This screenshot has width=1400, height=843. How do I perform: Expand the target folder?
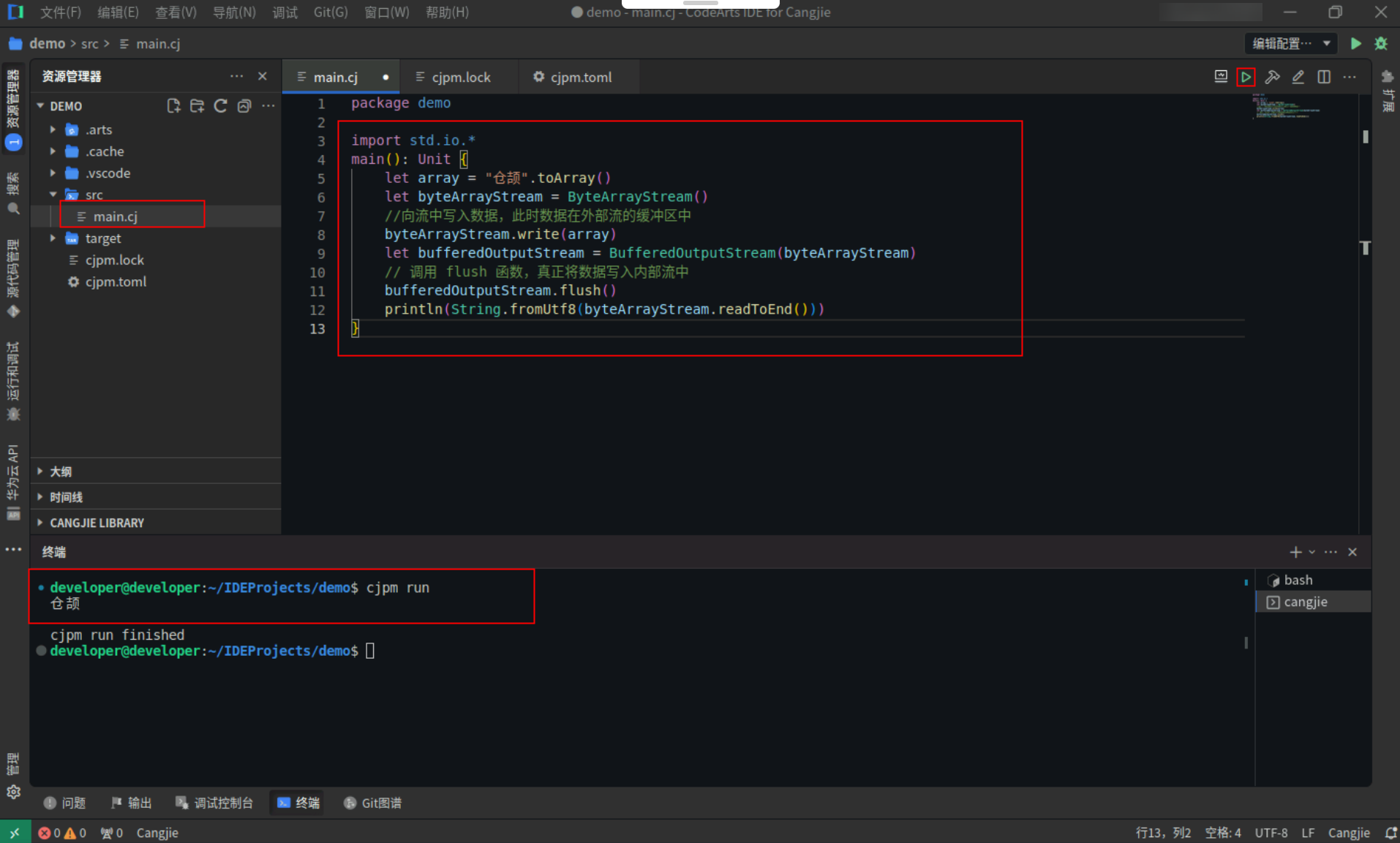tap(53, 238)
